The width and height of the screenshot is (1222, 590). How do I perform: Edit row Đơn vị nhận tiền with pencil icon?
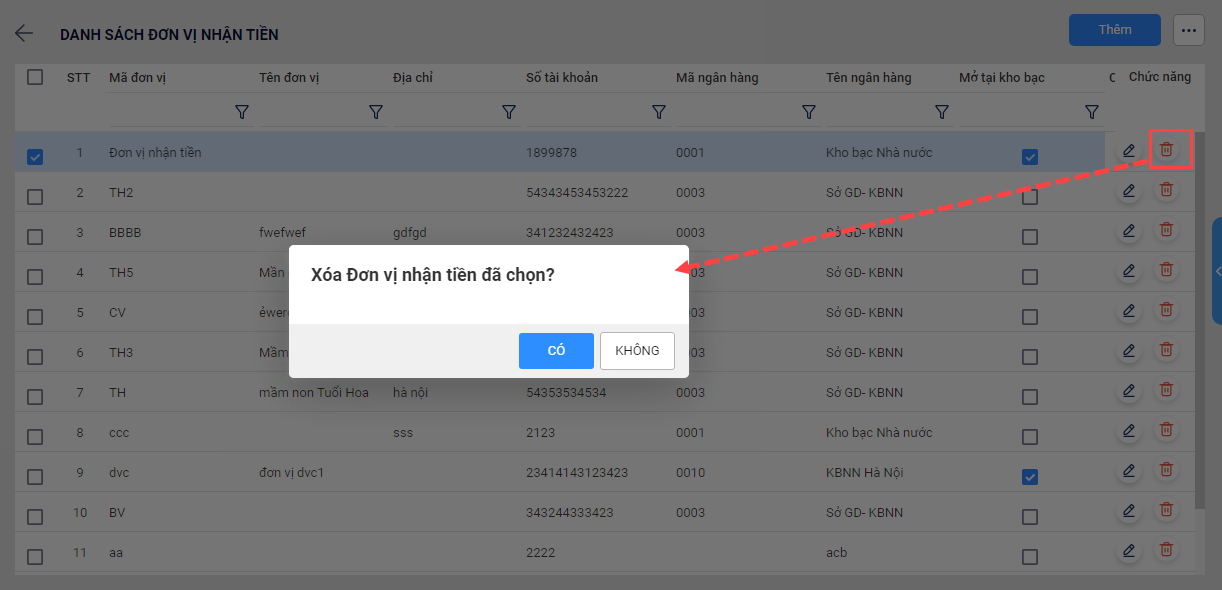click(x=1129, y=150)
